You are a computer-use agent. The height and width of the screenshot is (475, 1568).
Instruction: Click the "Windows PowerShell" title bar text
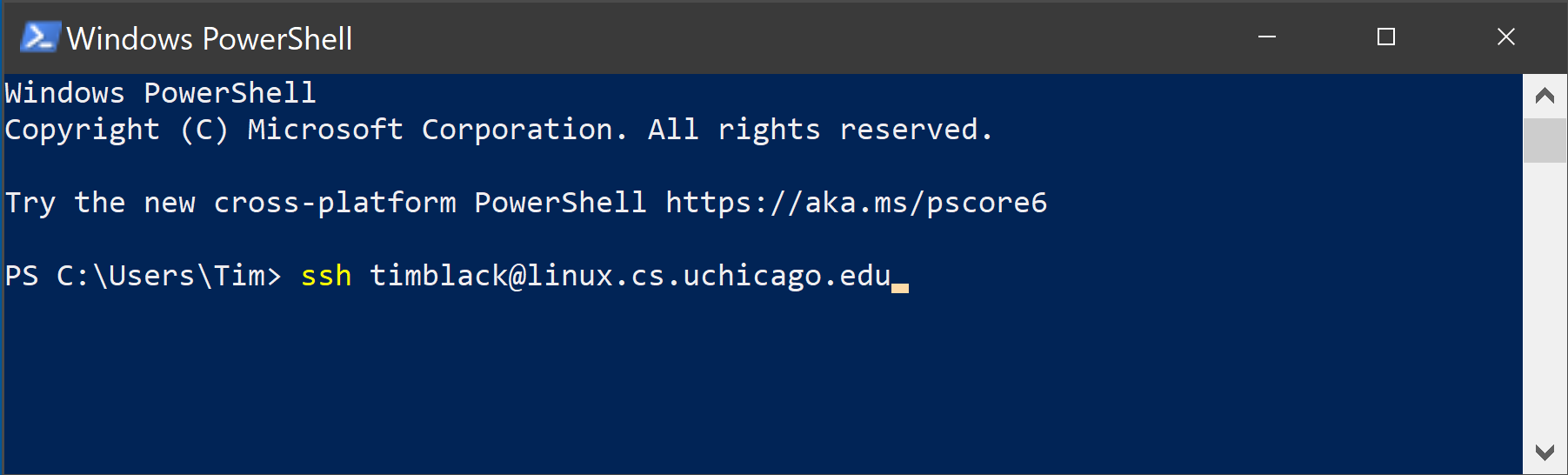(210, 38)
